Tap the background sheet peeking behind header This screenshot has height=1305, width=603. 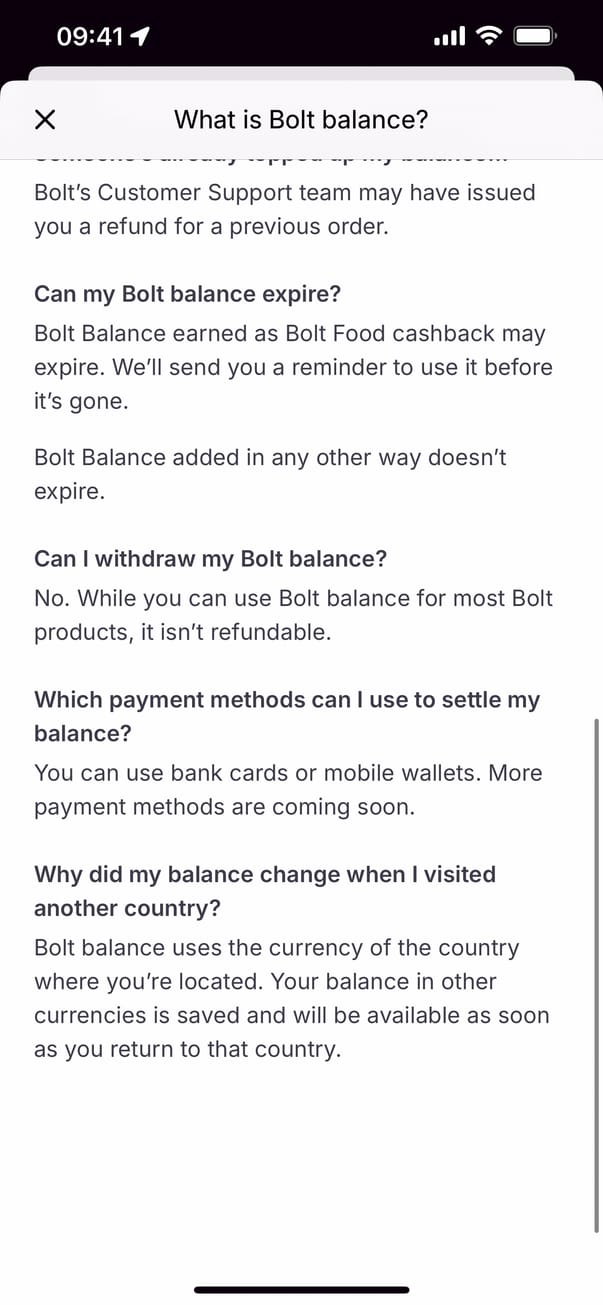301,74
